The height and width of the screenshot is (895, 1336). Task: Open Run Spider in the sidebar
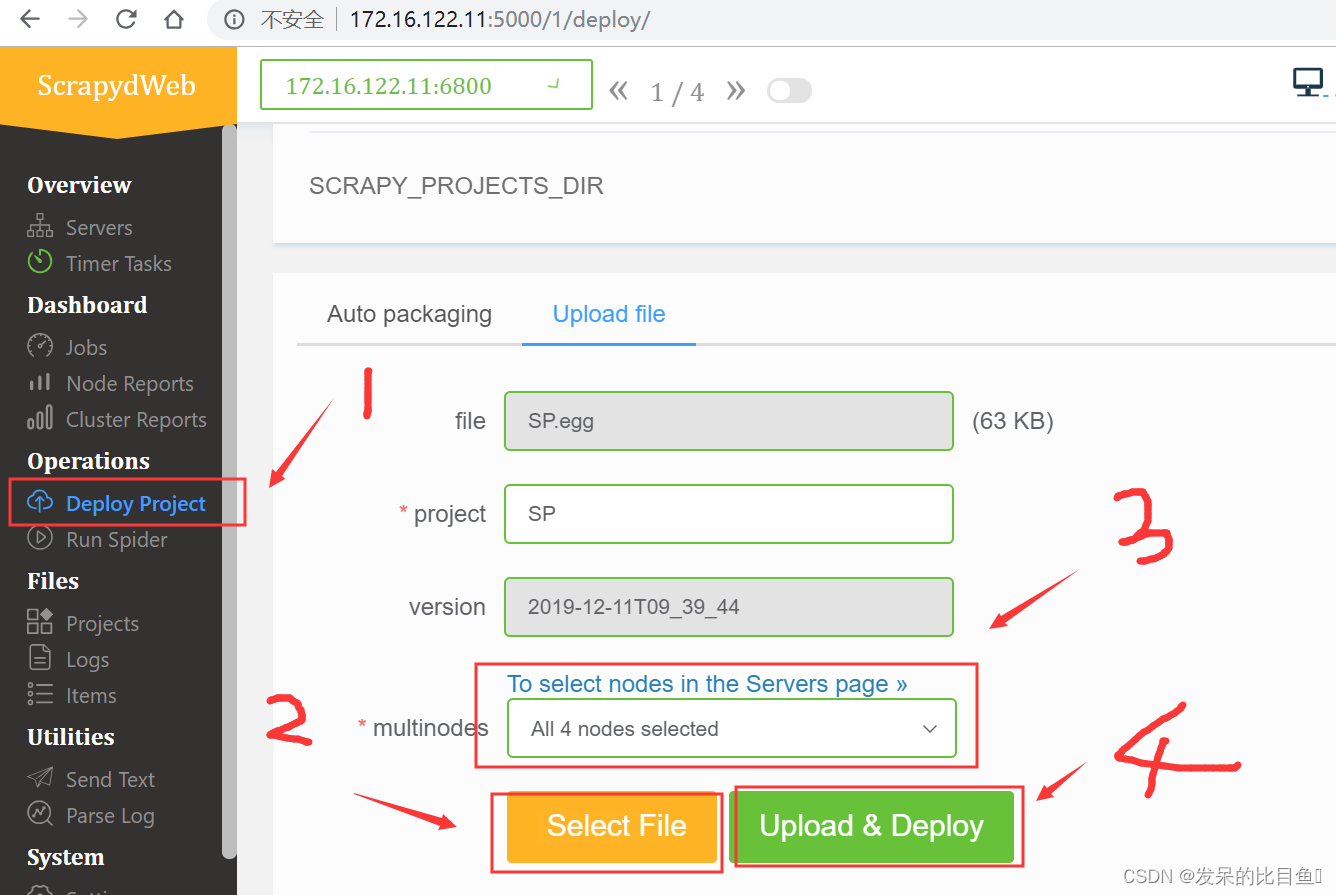click(117, 540)
